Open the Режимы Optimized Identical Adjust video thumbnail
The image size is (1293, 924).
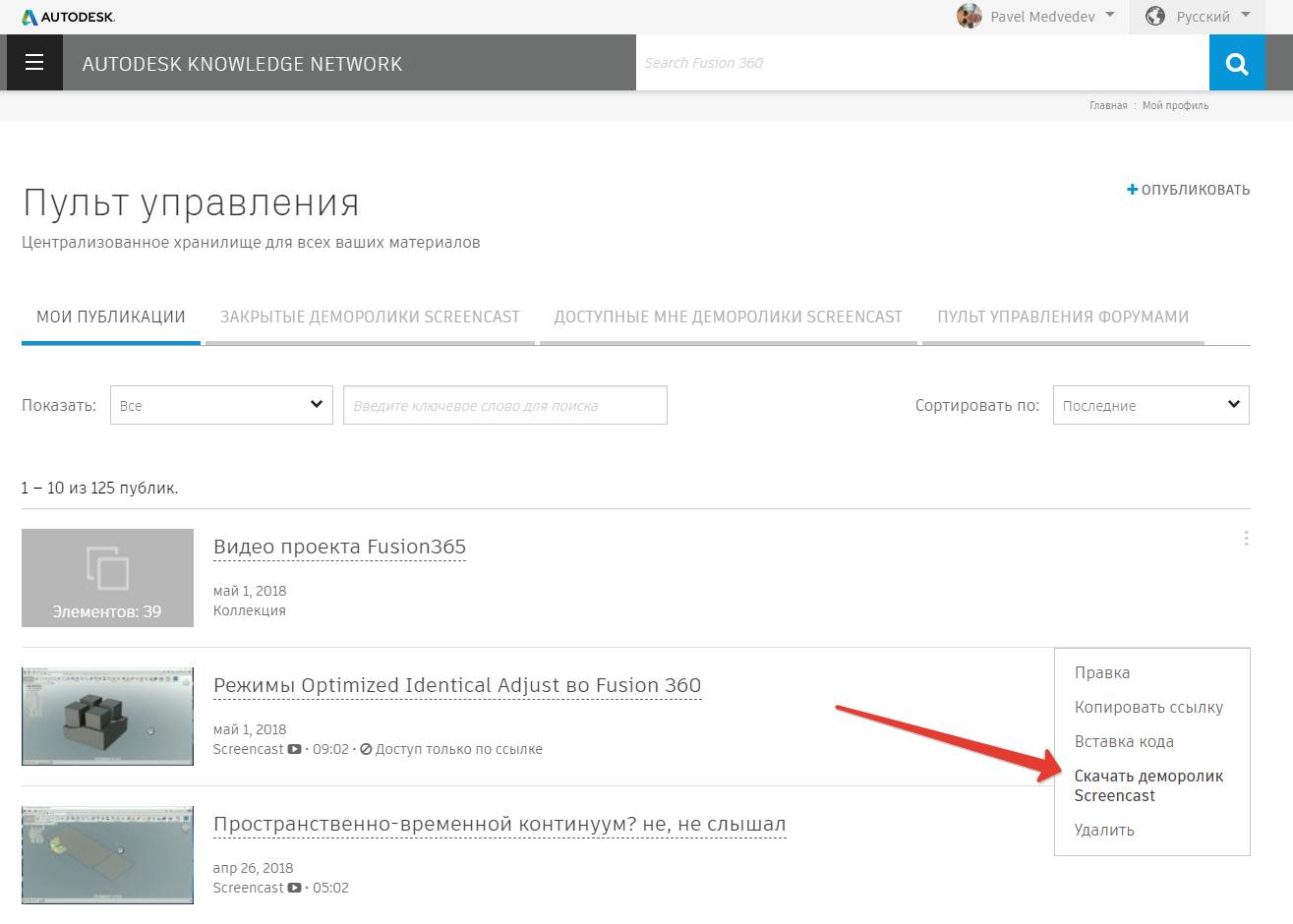tap(107, 717)
